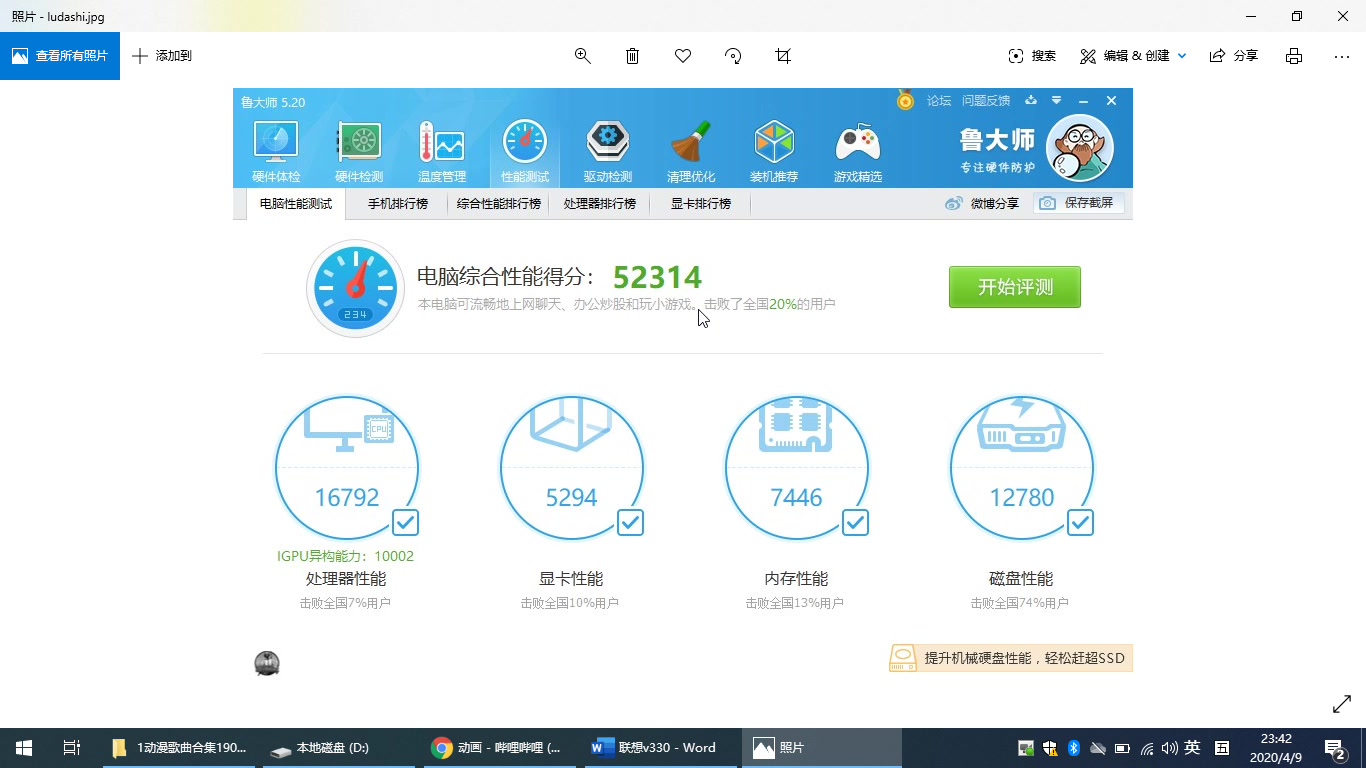The image size is (1366, 768).
Task: Toggle the 内存性能 test checkbox
Action: point(855,522)
